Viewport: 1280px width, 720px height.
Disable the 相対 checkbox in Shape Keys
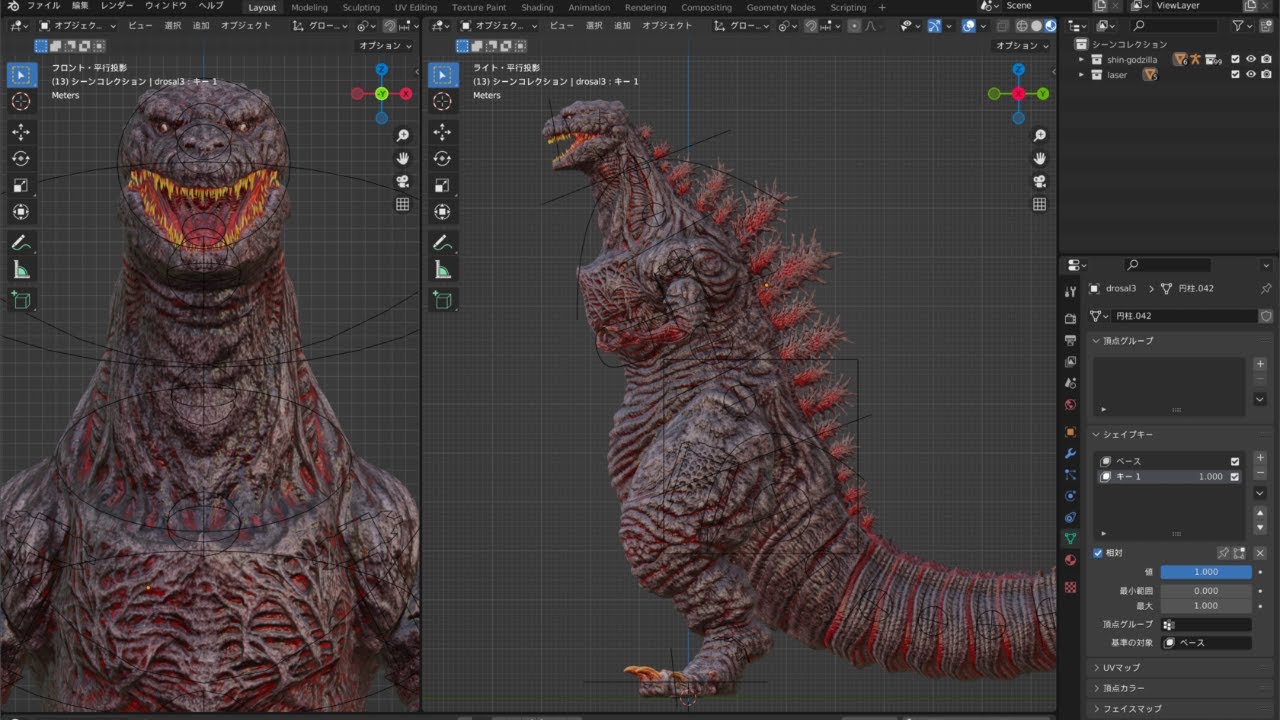(1097, 552)
